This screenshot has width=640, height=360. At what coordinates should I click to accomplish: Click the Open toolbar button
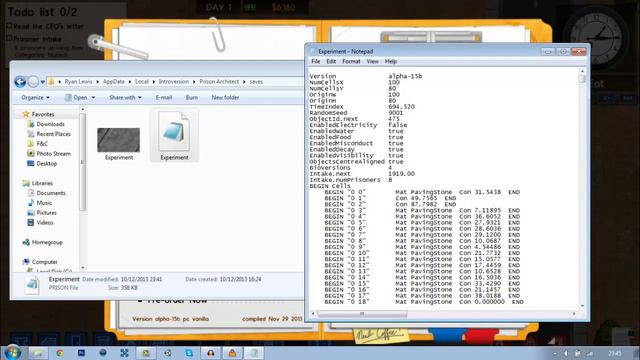pyautogui.click(x=76, y=98)
